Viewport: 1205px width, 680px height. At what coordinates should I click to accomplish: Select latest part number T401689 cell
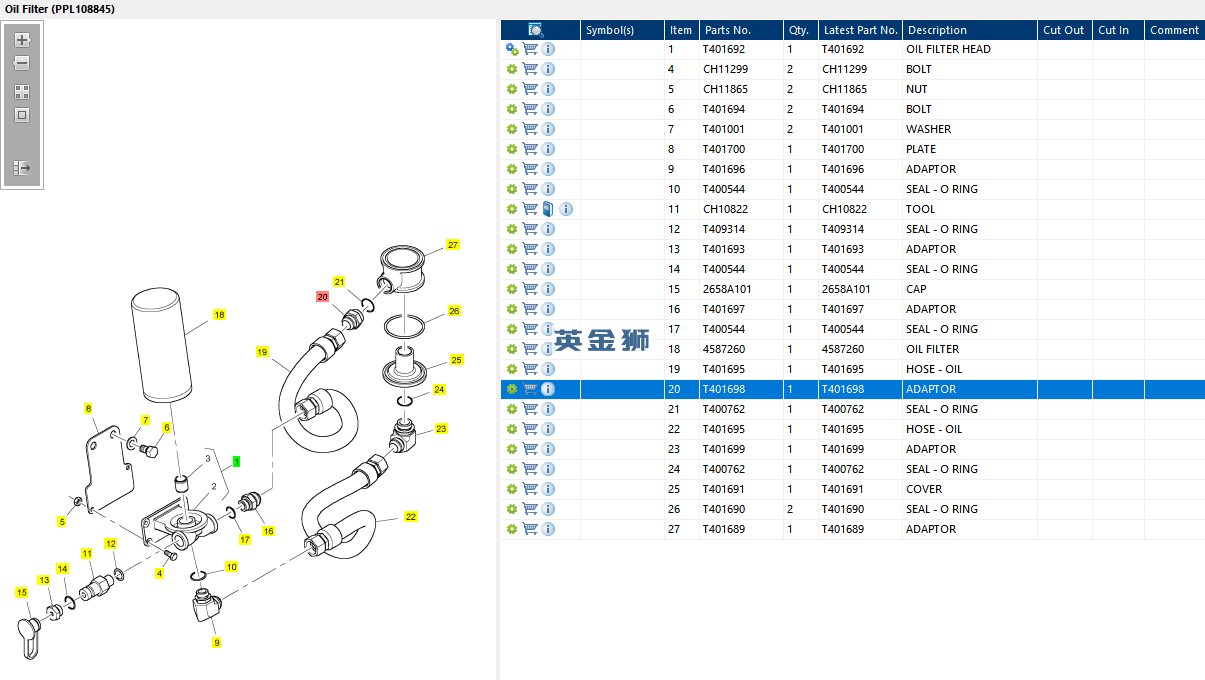point(860,529)
